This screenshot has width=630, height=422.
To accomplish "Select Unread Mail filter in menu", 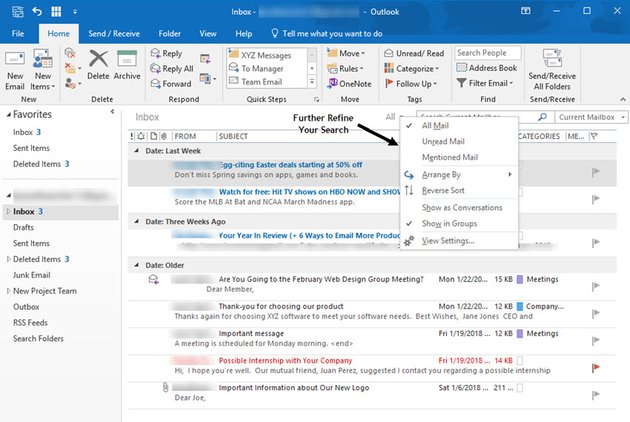I will [x=443, y=141].
